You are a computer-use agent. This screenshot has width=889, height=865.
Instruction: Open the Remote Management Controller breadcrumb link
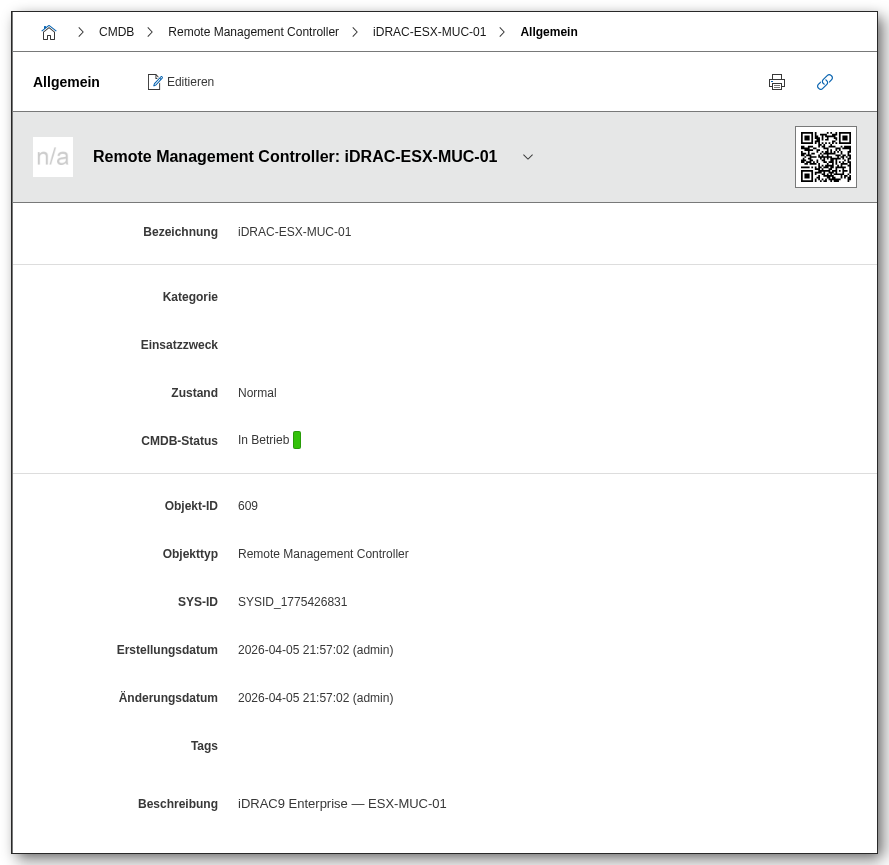[253, 31]
